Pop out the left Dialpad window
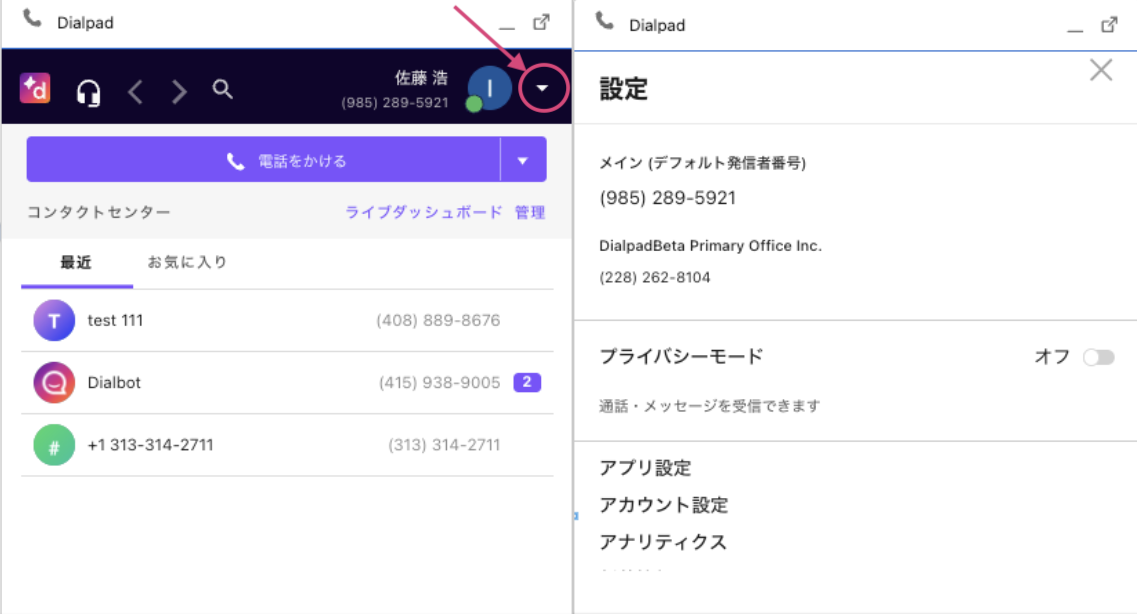Image resolution: width=1137 pixels, height=614 pixels. click(541, 22)
